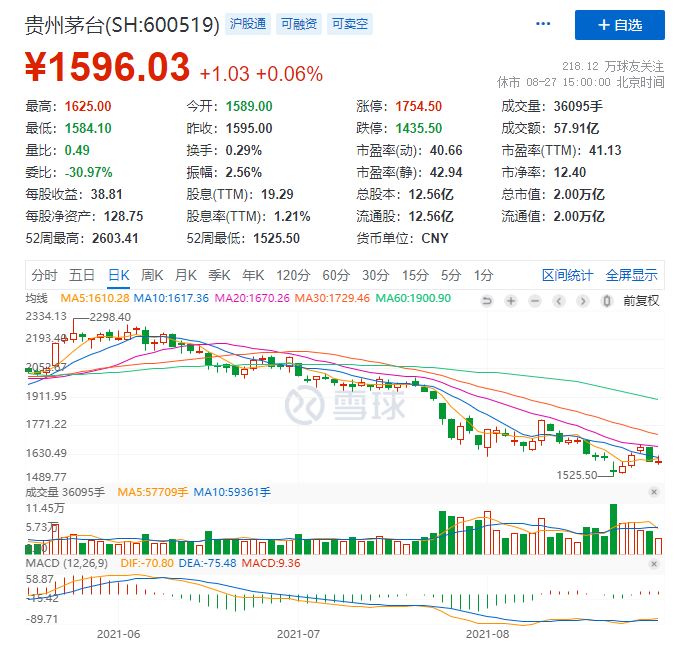Click the MA5:1610.28 legend value
This screenshot has height=647, width=677.
(x=95, y=298)
